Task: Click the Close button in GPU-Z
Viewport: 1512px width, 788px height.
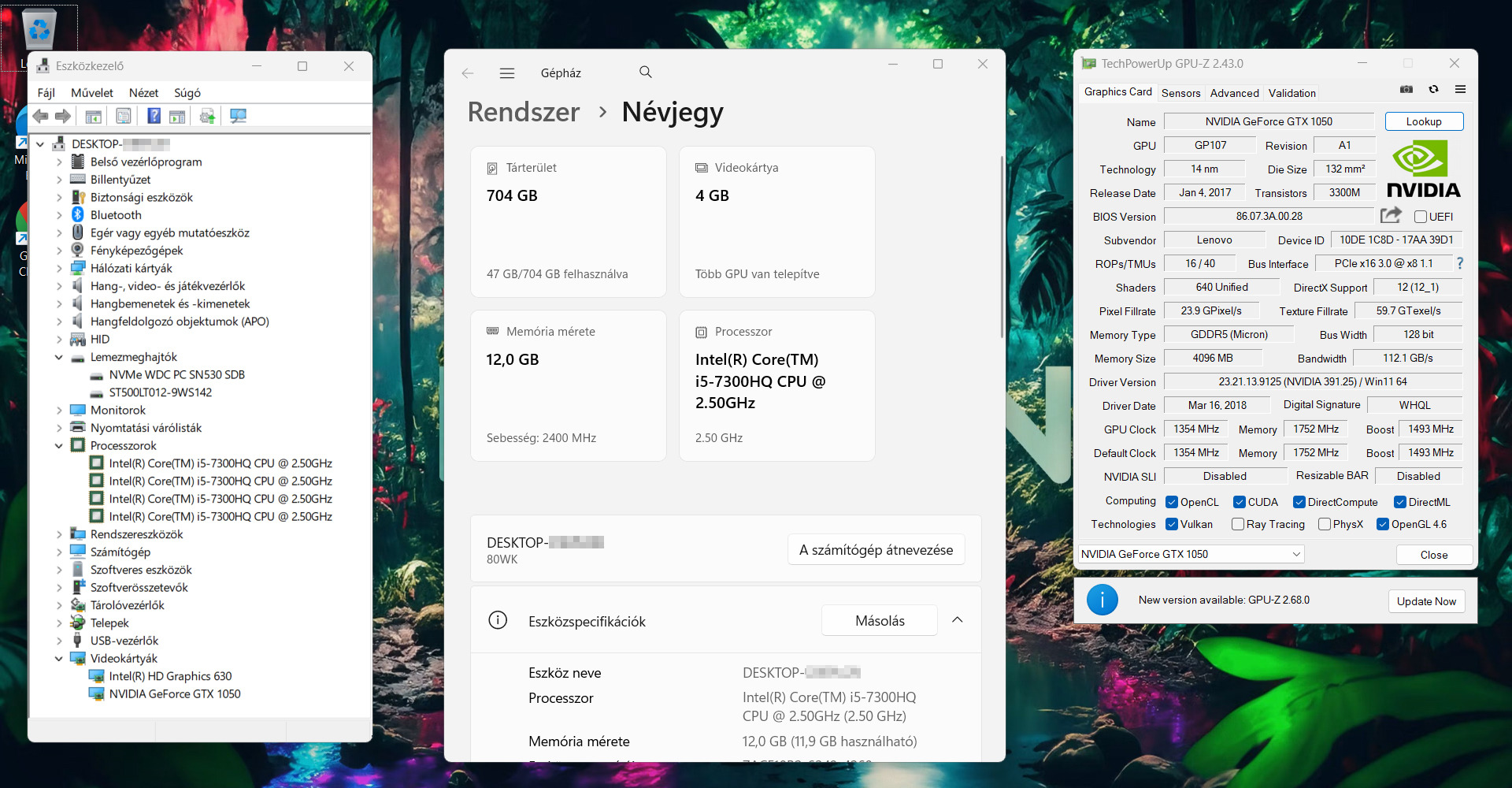Action: pyautogui.click(x=1434, y=555)
